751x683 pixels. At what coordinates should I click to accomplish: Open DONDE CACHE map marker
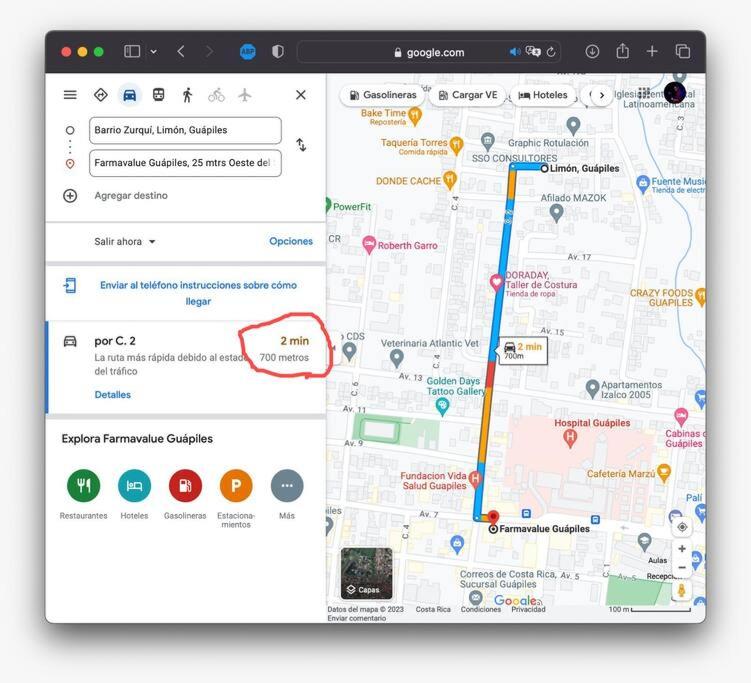click(x=449, y=181)
